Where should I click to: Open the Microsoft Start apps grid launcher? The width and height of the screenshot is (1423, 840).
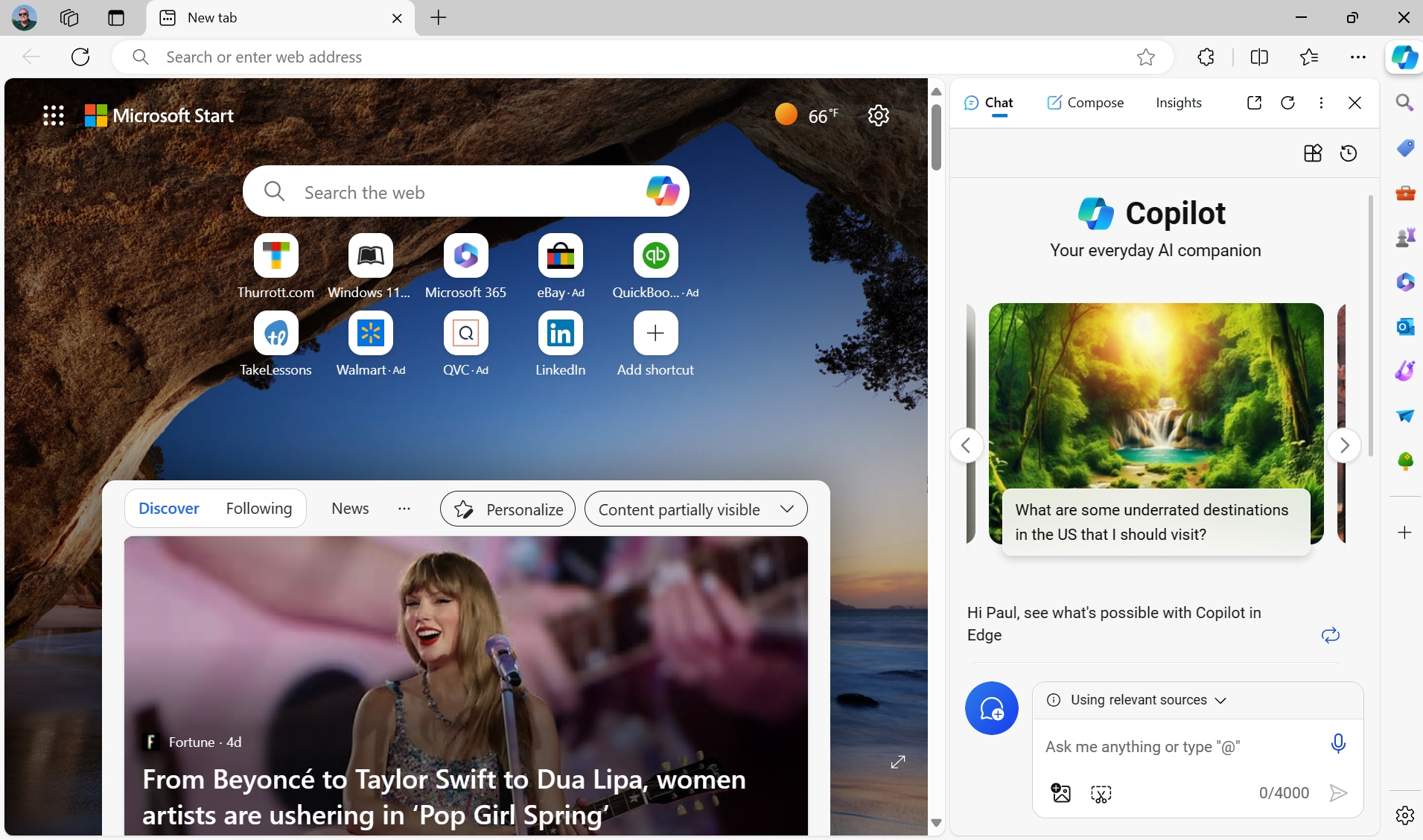click(x=53, y=115)
